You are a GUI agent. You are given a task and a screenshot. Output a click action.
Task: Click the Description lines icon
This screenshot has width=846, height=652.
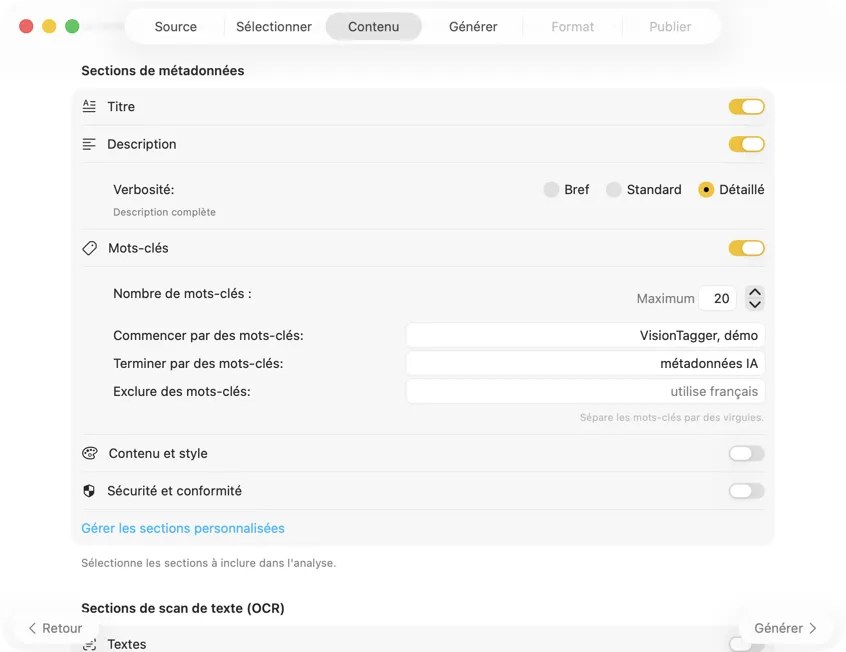(x=90, y=144)
